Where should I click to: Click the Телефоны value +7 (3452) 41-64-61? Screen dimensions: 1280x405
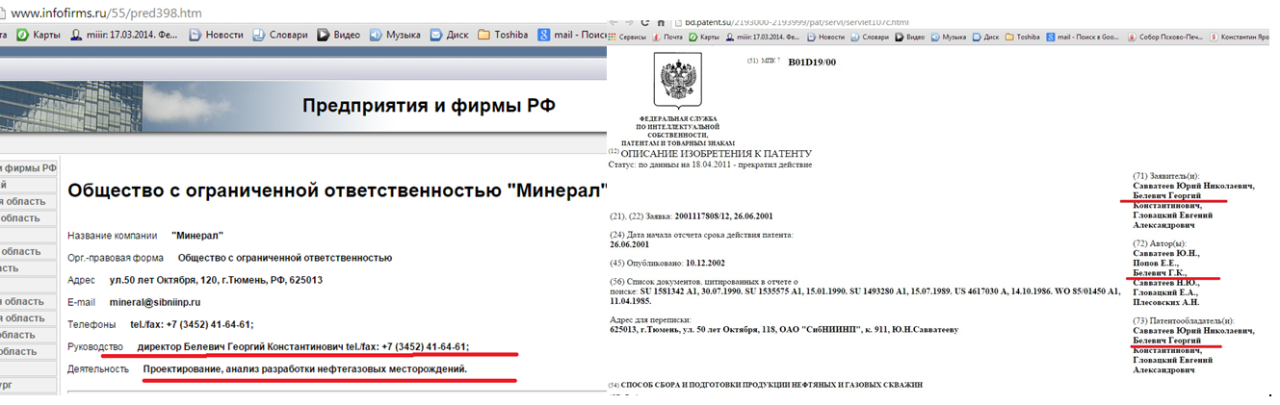[x=192, y=324]
